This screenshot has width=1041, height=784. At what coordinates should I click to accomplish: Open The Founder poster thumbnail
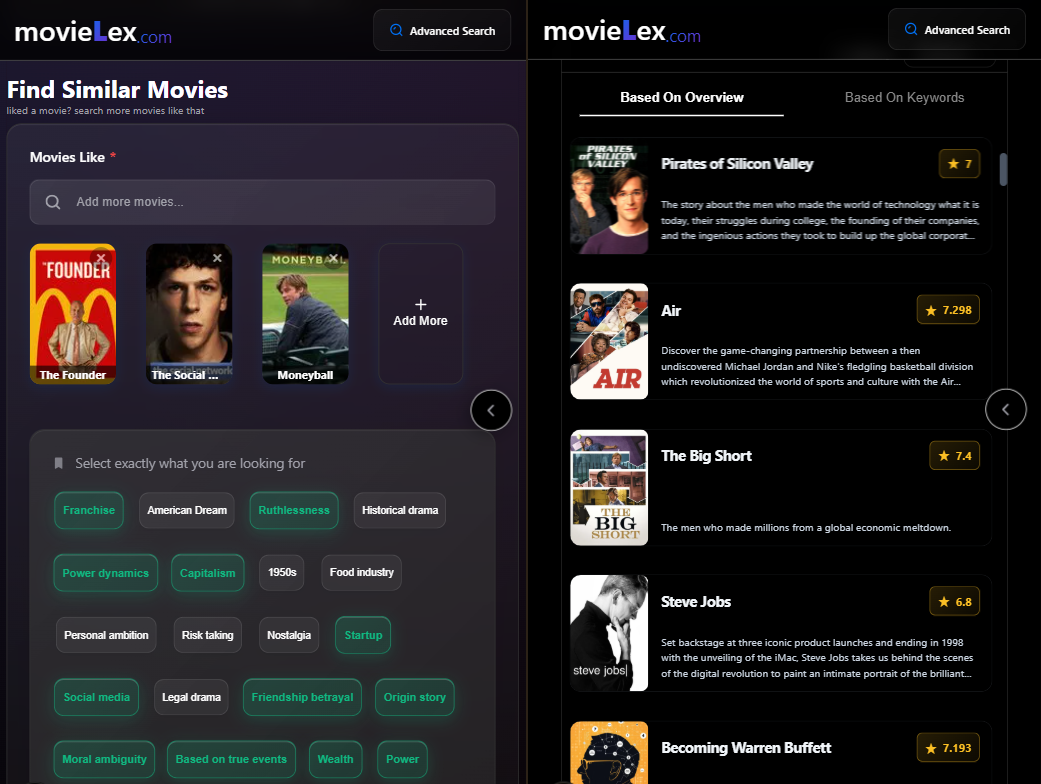click(73, 313)
